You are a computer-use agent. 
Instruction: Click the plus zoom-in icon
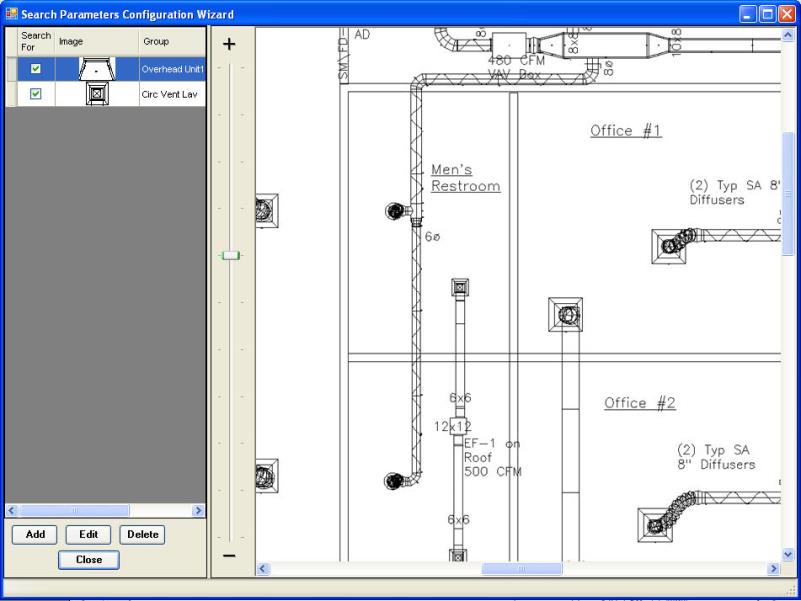pyautogui.click(x=229, y=45)
